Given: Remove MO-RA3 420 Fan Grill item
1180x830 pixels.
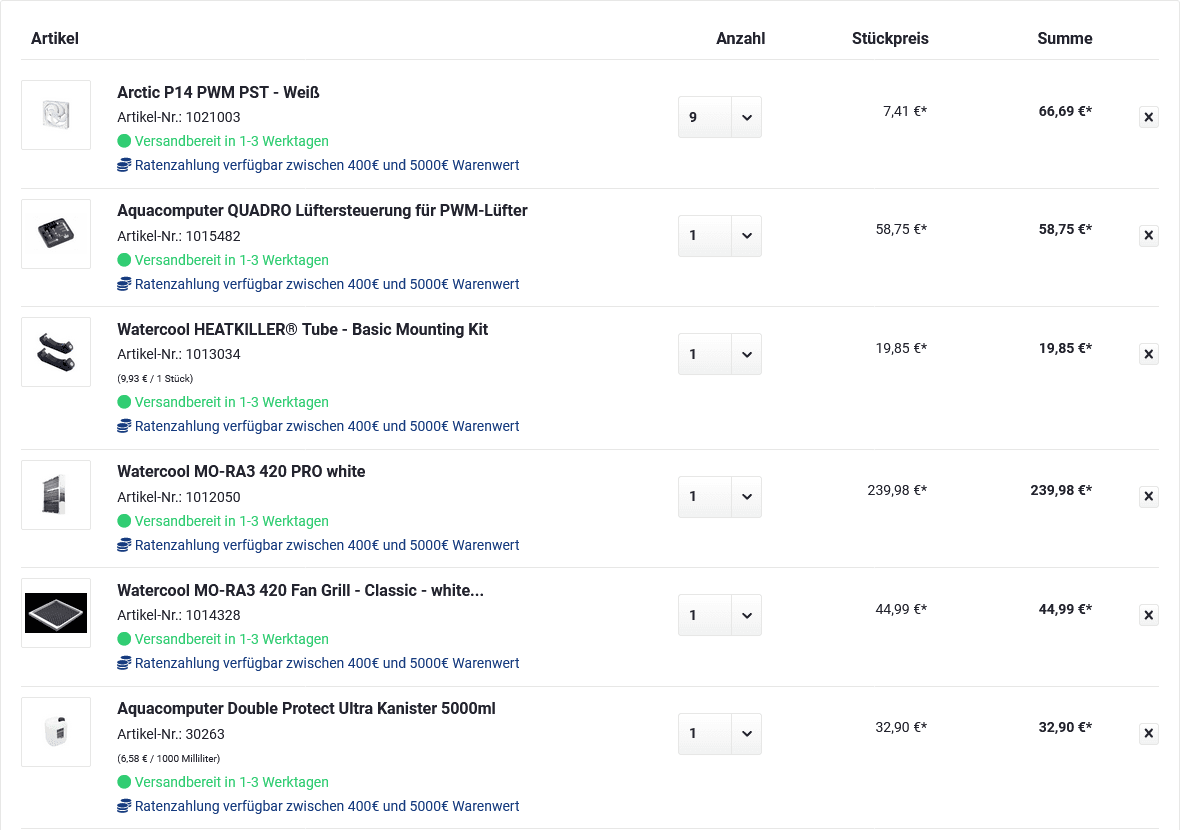Looking at the screenshot, I should point(1148,616).
